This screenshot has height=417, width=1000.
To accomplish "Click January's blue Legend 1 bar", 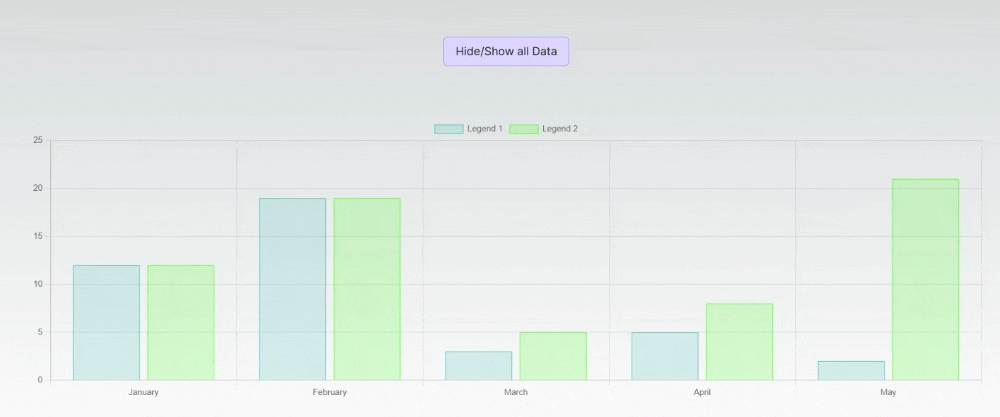I will 107,323.
